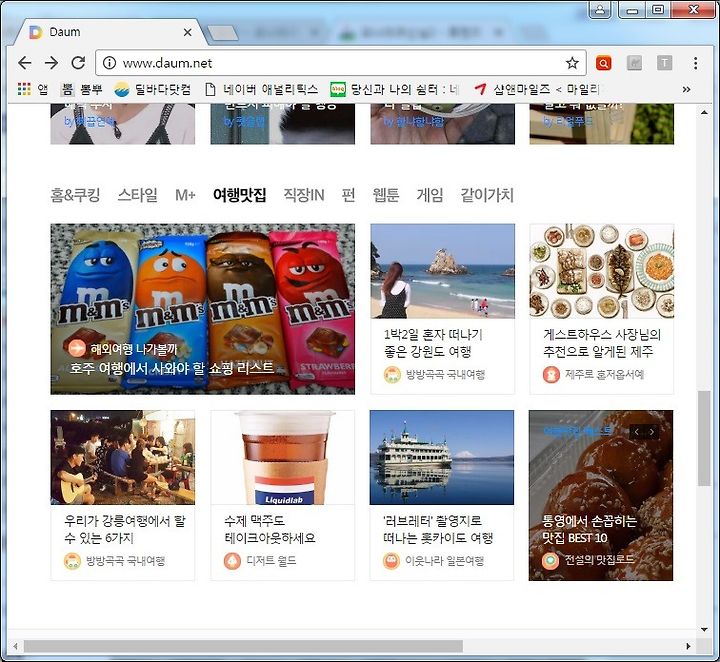This screenshot has width=720, height=662.
Task: Open the 네이버 애널리틱스 bookmark
Action: click(x=261, y=89)
